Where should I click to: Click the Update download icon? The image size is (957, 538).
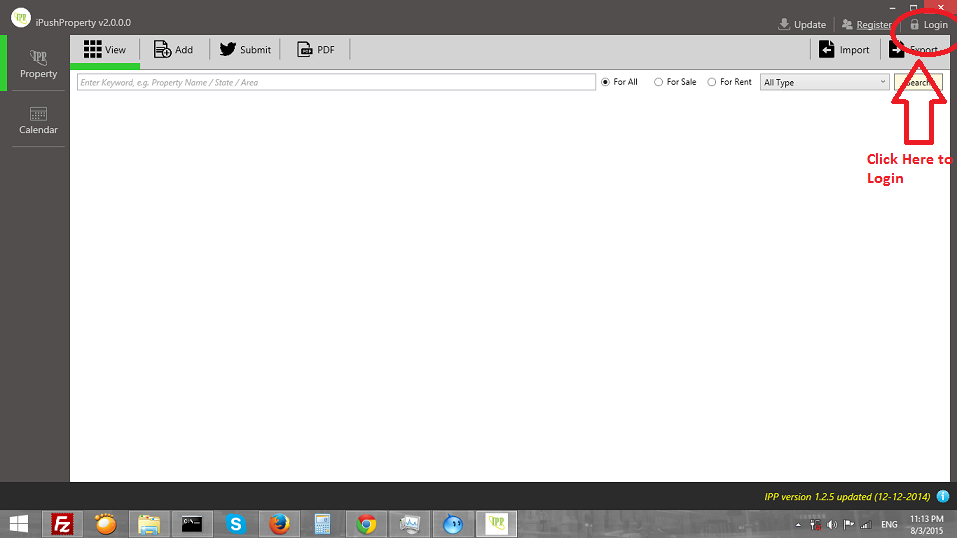point(784,24)
